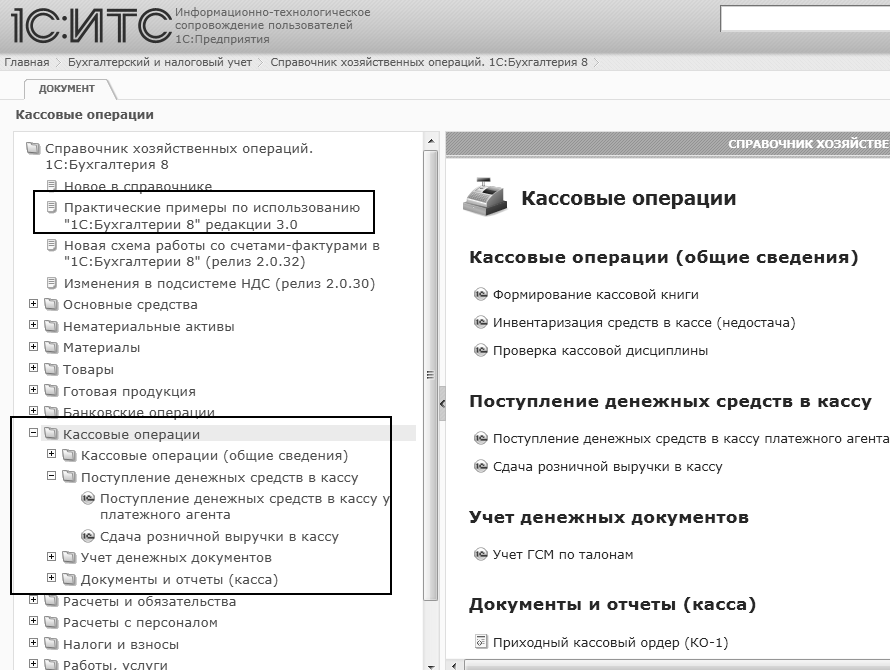Open Проверка кассовой дисциплины link

tap(600, 350)
